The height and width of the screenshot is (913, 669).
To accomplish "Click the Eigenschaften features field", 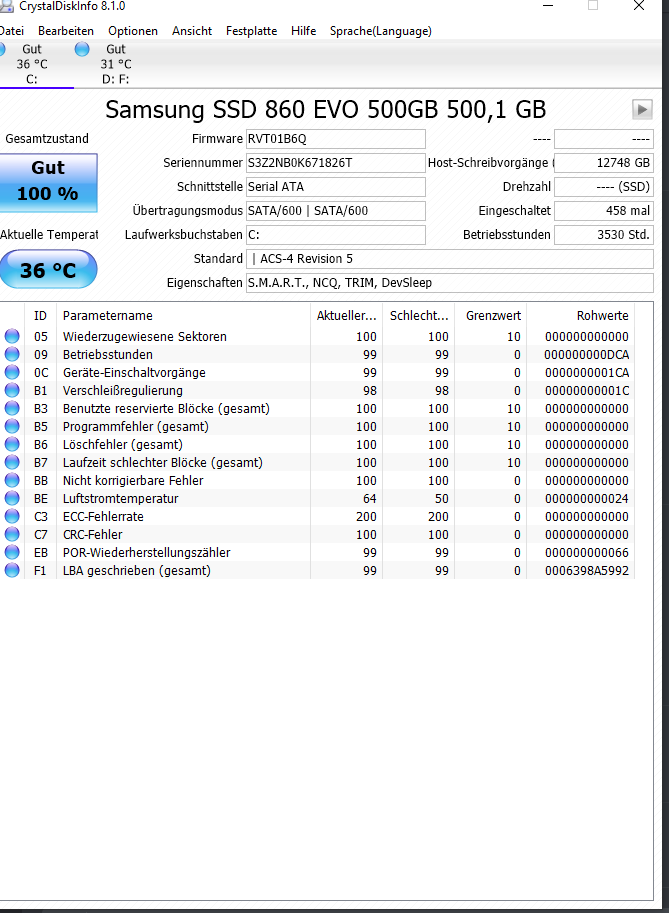I will tap(449, 282).
